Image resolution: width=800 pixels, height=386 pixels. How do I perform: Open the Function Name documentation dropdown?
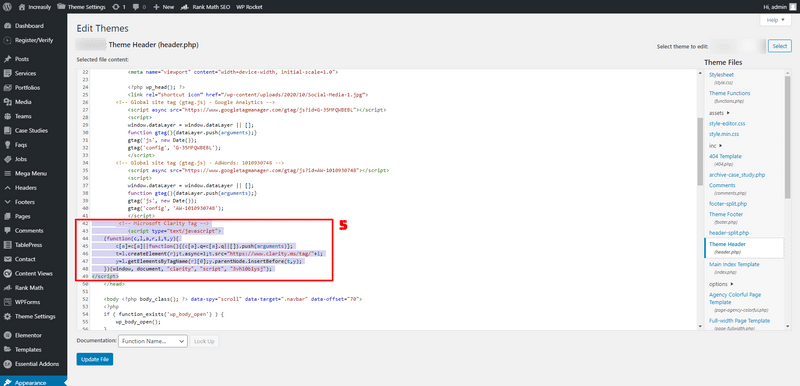tap(153, 341)
